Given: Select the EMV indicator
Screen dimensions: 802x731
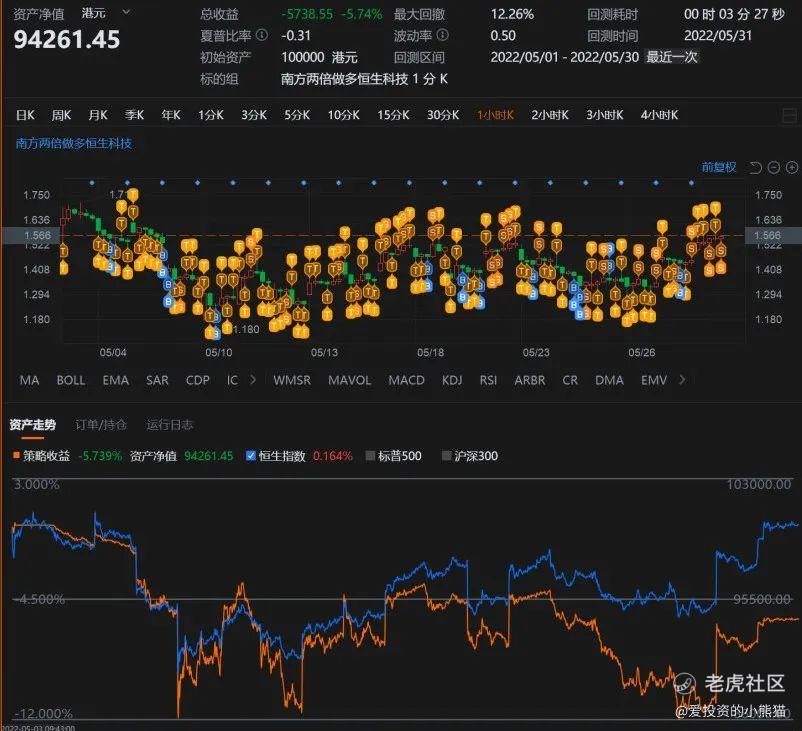Looking at the screenshot, I should tap(654, 380).
